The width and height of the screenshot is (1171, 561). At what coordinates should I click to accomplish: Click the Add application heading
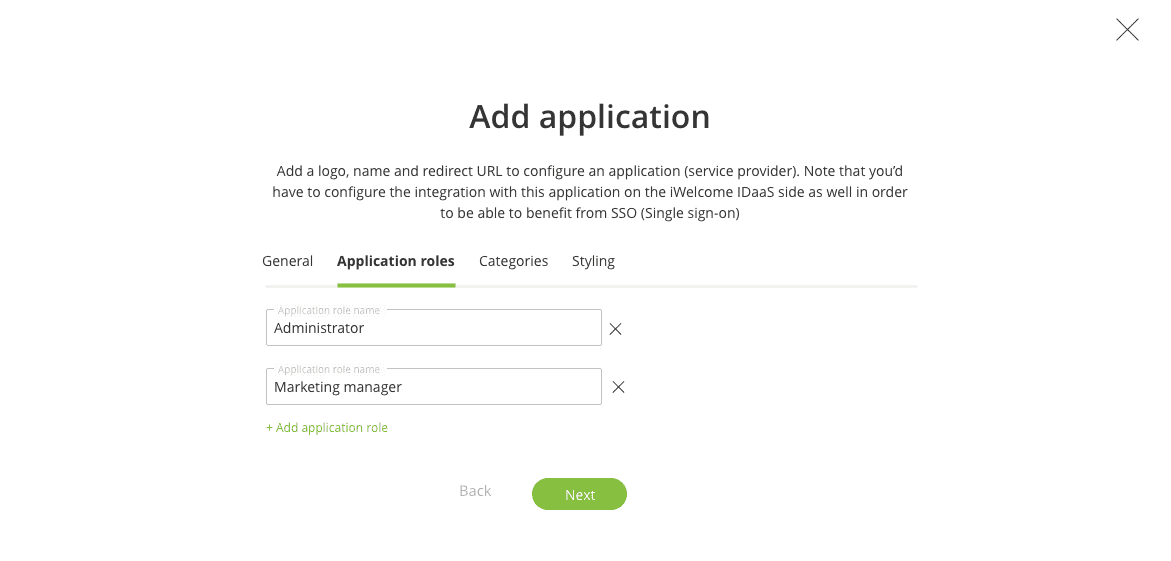point(589,117)
